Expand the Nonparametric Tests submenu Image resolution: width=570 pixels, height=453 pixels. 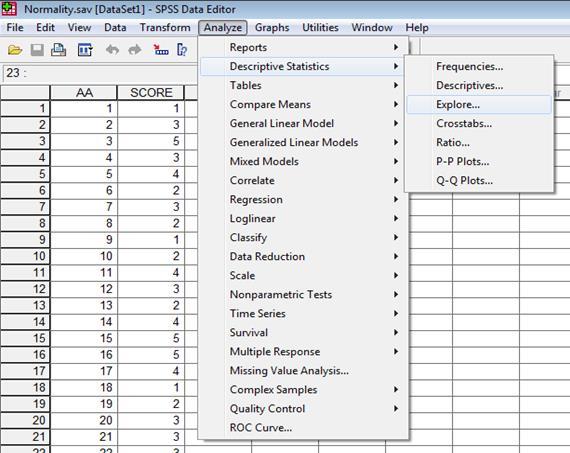tap(302, 294)
